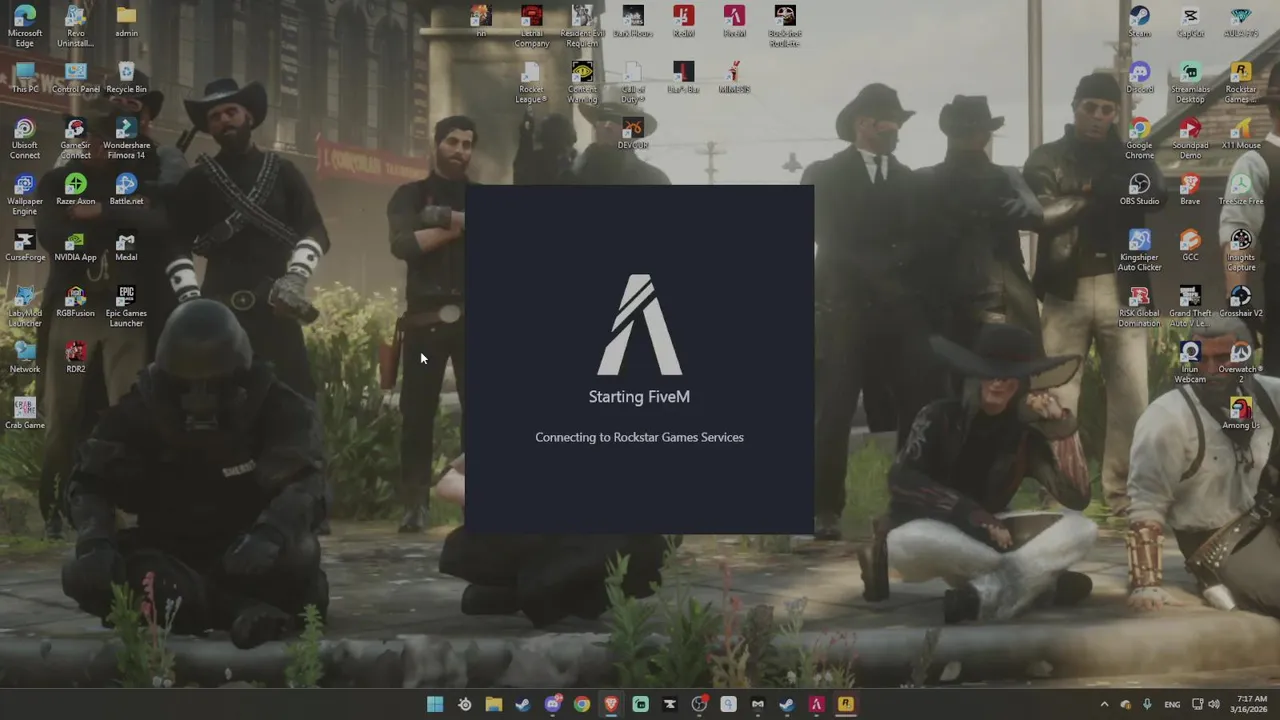Open the ENG language switcher

1172,704
